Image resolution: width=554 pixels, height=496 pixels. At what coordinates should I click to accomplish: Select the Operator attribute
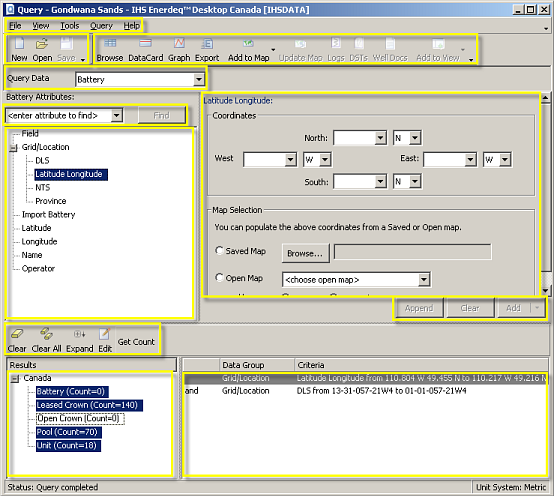(38, 268)
